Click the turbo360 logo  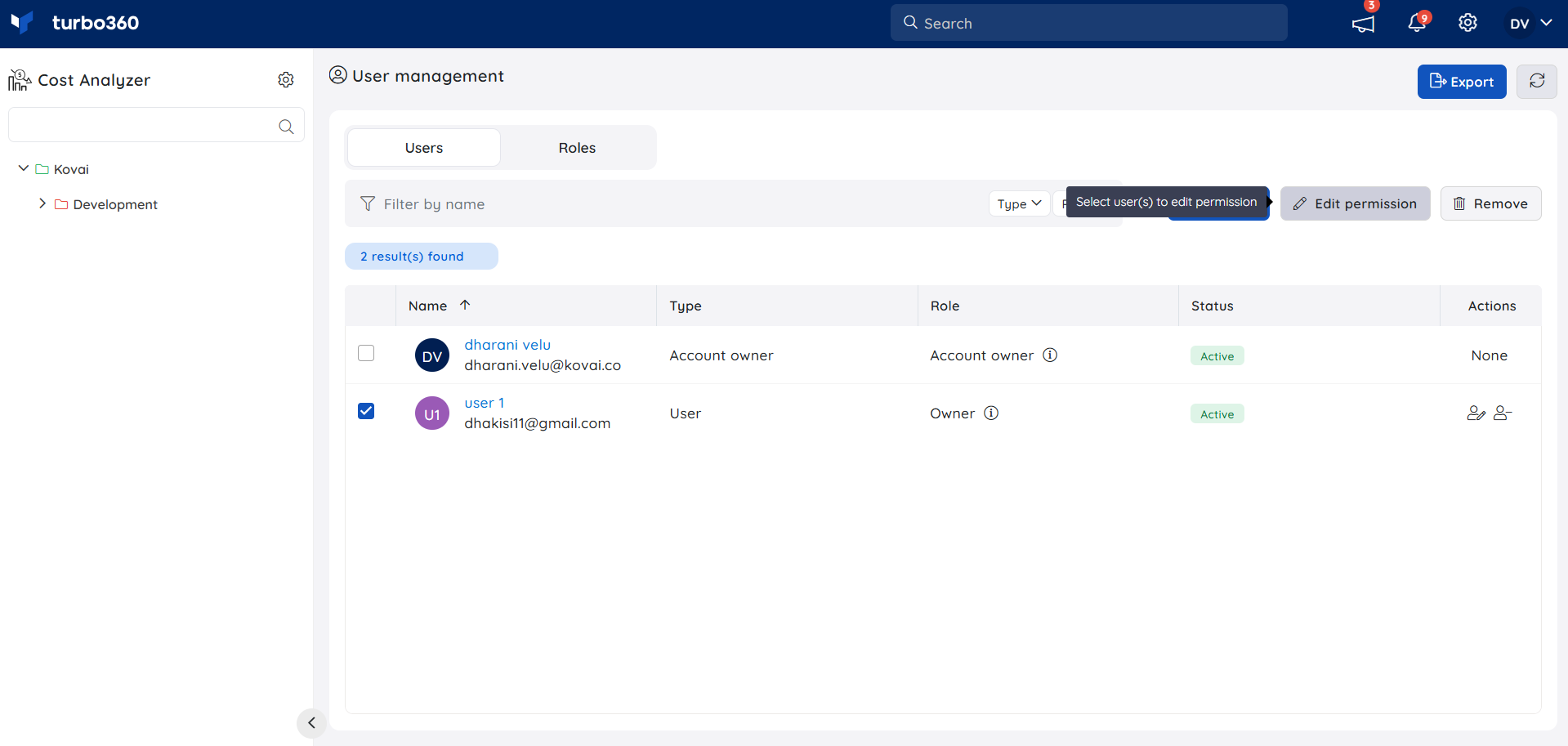tap(75, 23)
